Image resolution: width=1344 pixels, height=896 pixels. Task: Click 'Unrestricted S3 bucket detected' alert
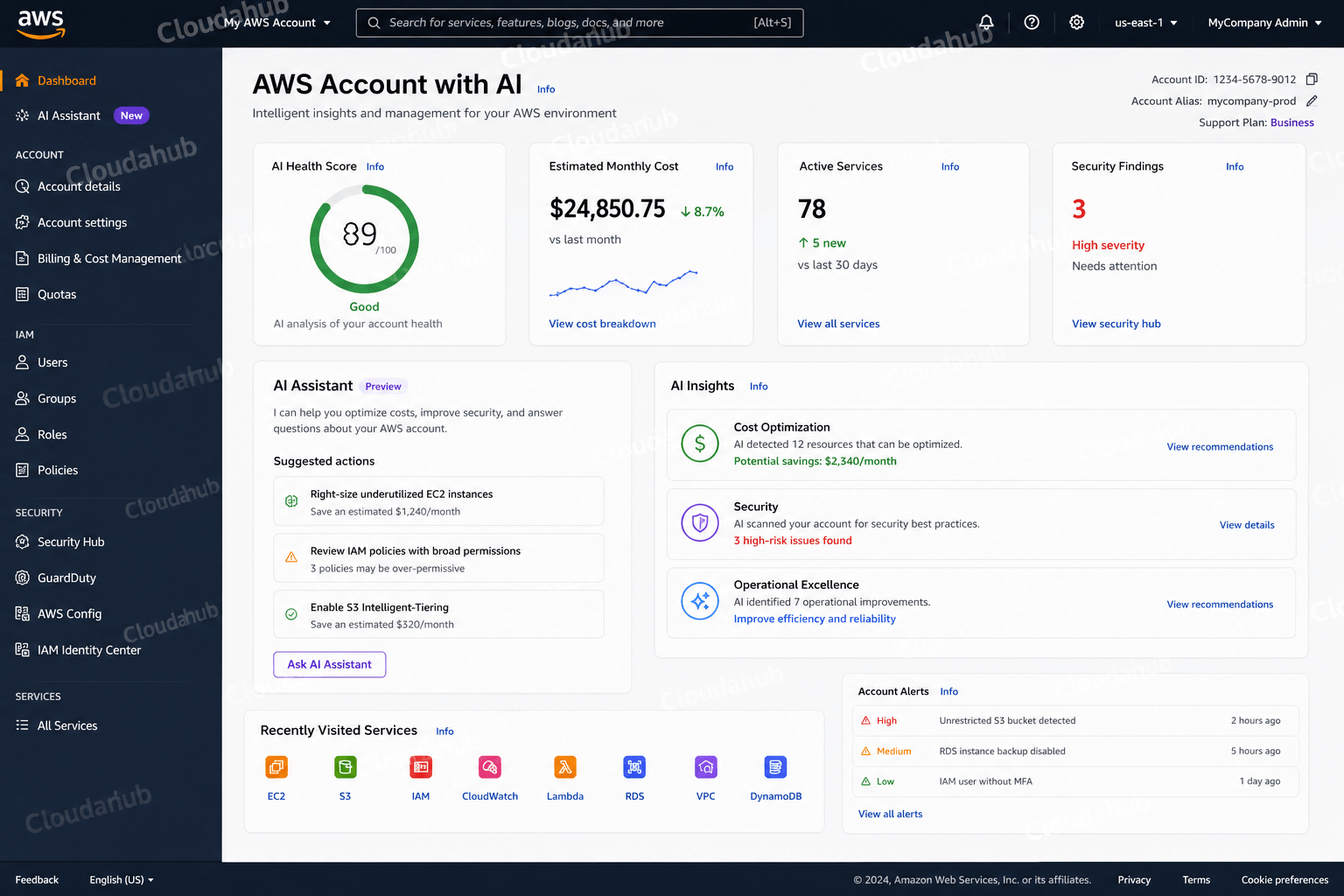coord(1075,721)
